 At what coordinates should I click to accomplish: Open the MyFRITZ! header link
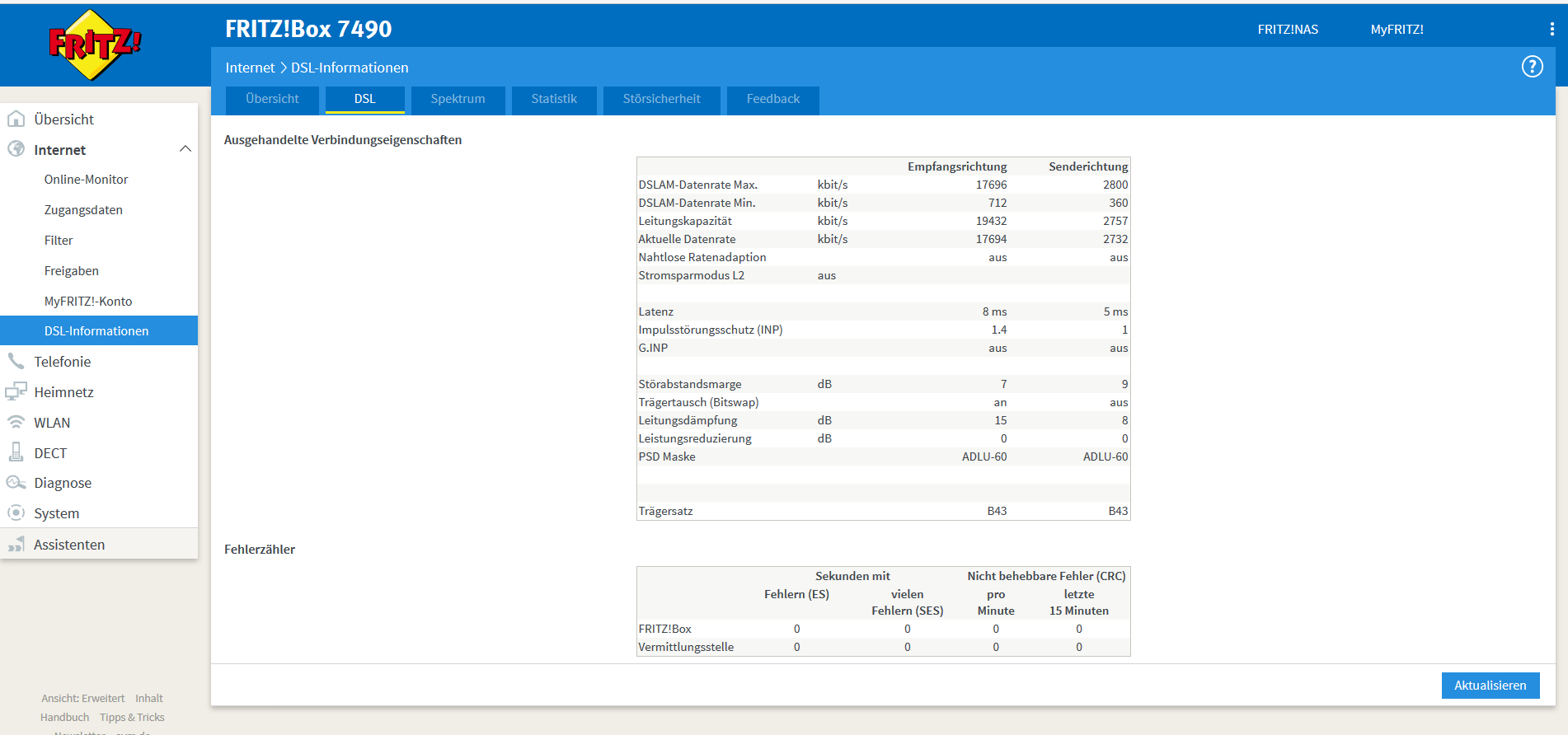pyautogui.click(x=1397, y=30)
